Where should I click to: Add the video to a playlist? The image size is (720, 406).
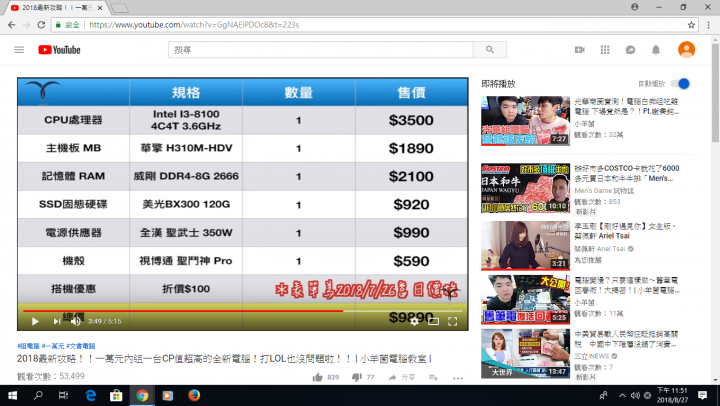coord(433,377)
